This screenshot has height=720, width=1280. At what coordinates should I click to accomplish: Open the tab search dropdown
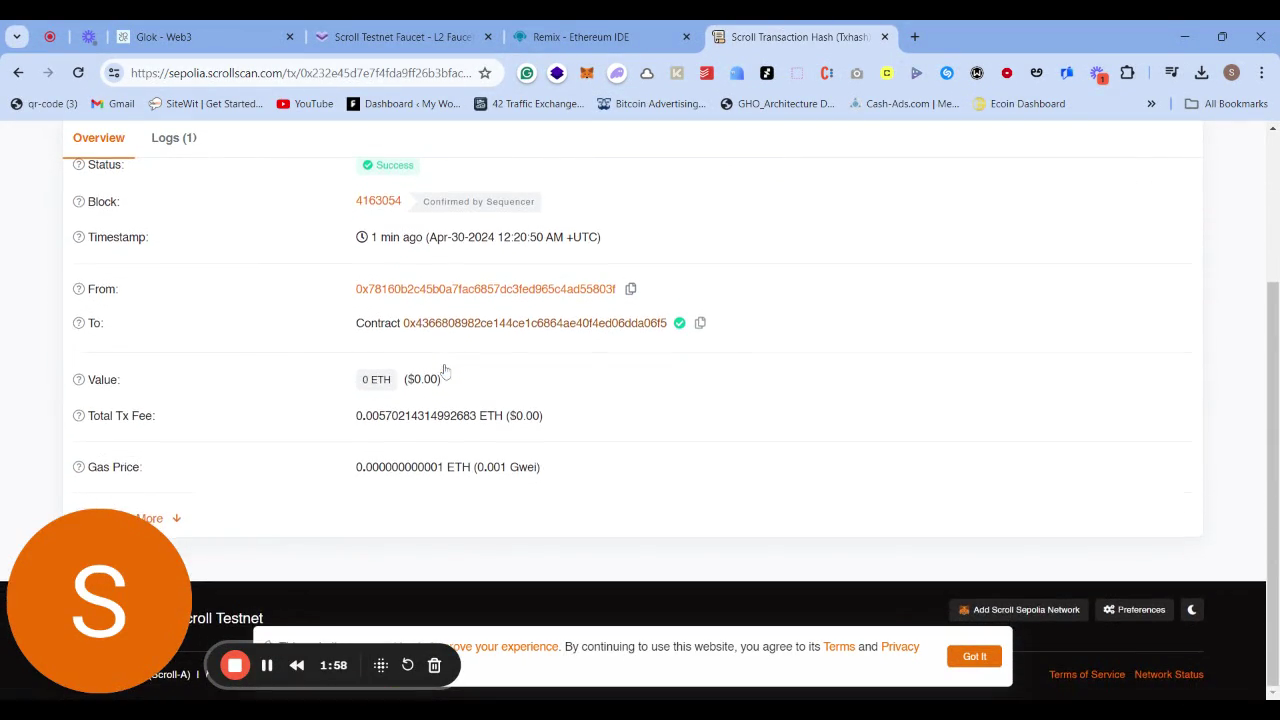coord(17,37)
